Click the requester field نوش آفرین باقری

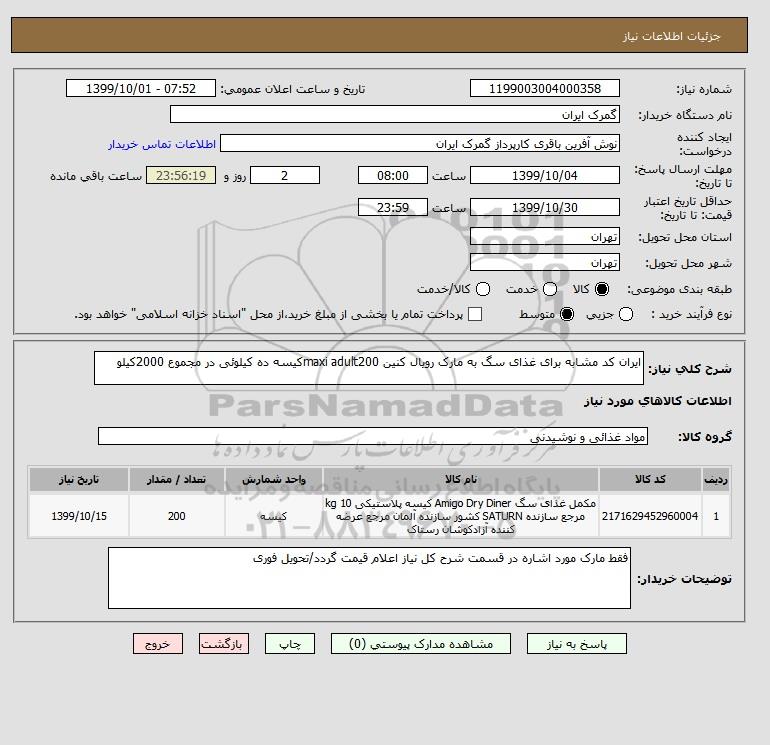(420, 144)
